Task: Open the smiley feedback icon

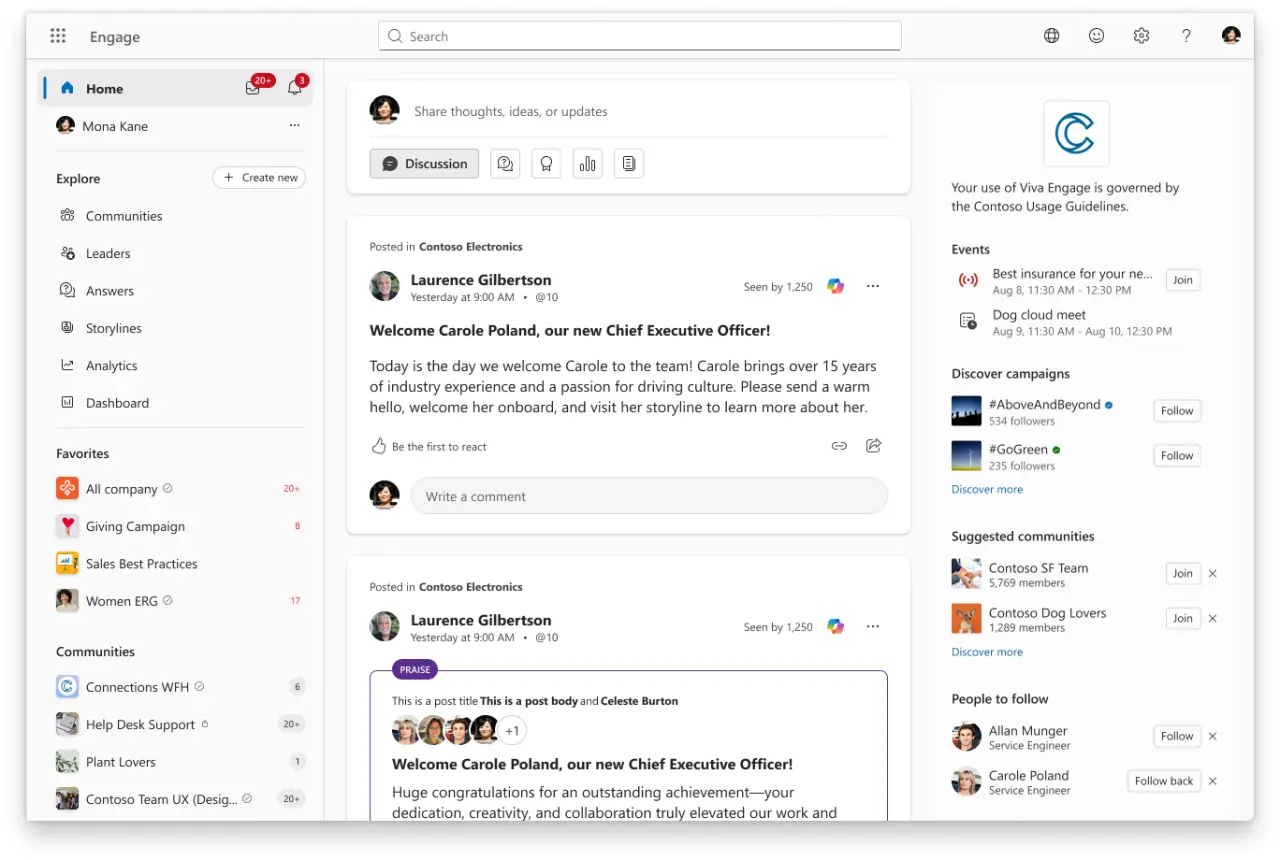Action: pos(1096,36)
